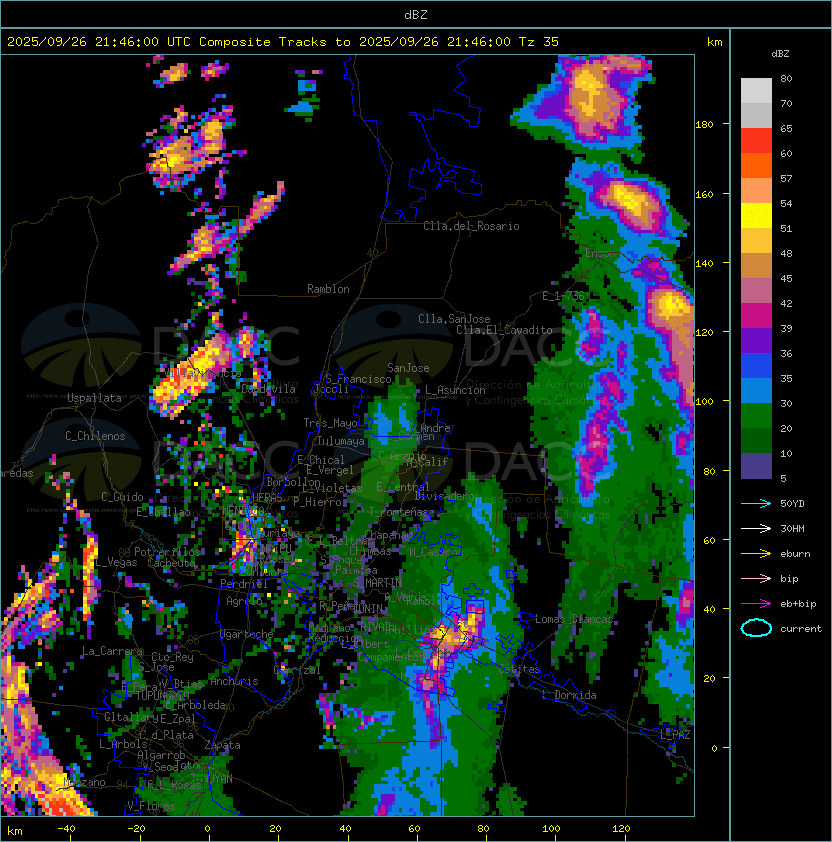Click the 'La_Carrera' place label
Image resolution: width=832 pixels, height=842 pixels.
(x=112, y=651)
